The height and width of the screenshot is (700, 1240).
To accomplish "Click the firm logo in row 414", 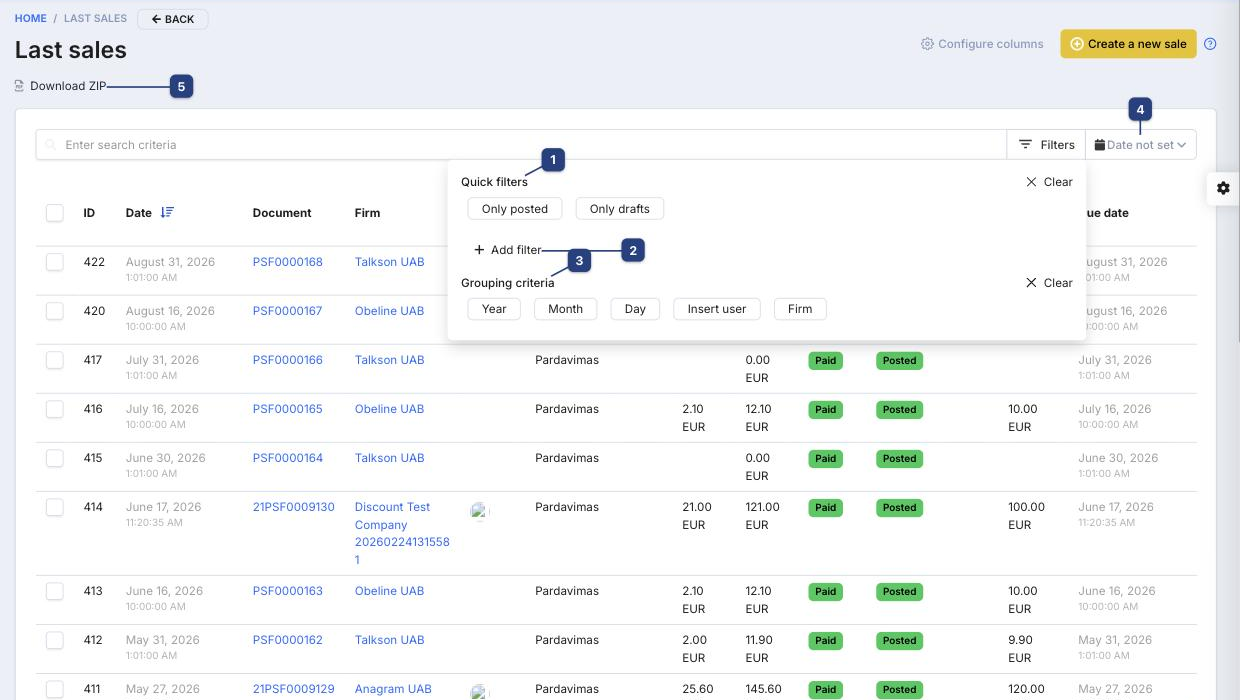I will [x=480, y=511].
